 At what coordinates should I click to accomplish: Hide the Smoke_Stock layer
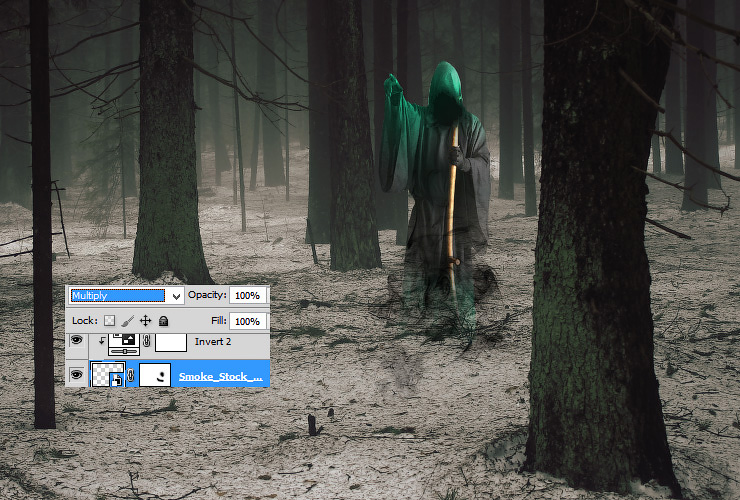(76, 375)
